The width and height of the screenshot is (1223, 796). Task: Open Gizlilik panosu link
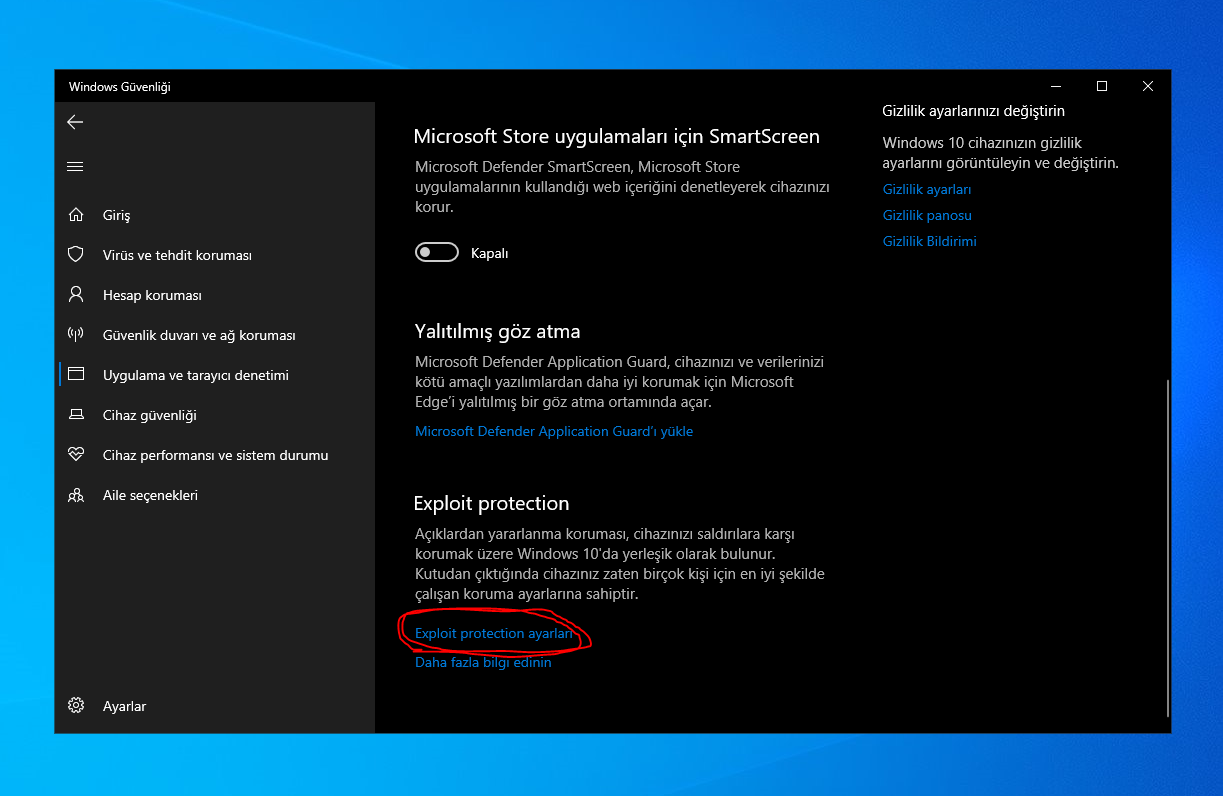927,215
